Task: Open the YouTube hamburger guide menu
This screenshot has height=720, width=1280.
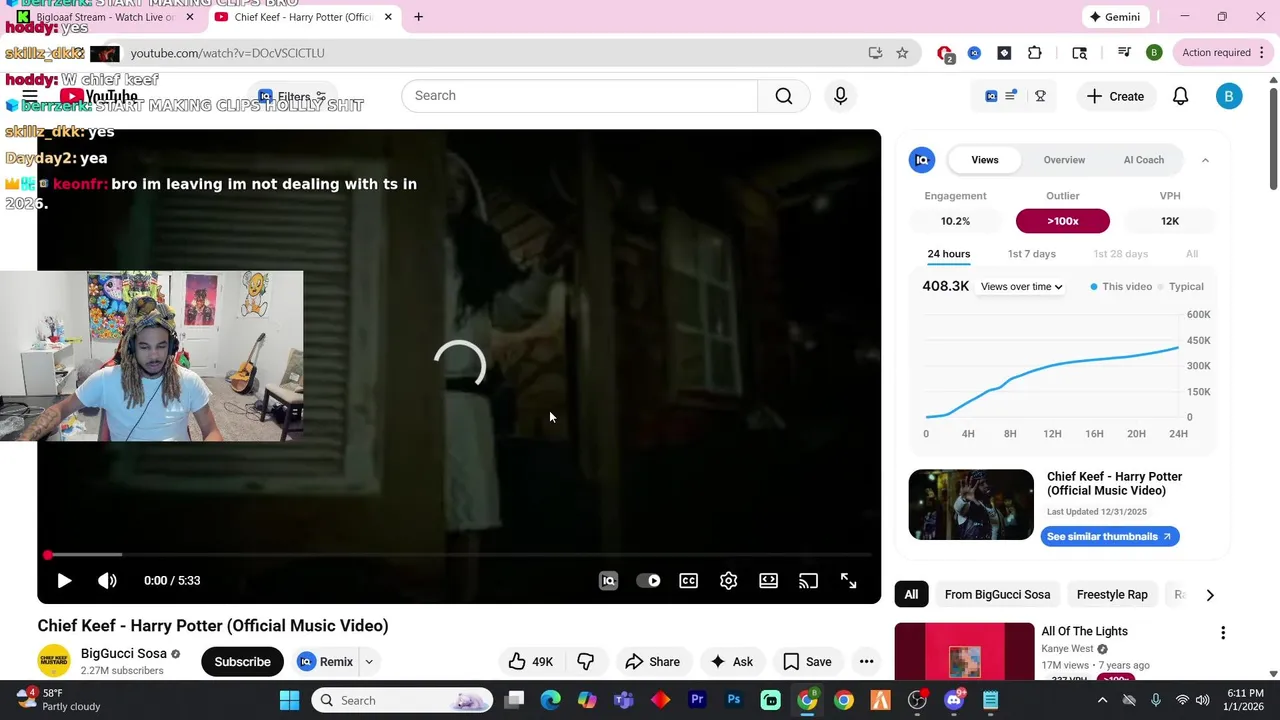Action: [x=30, y=96]
